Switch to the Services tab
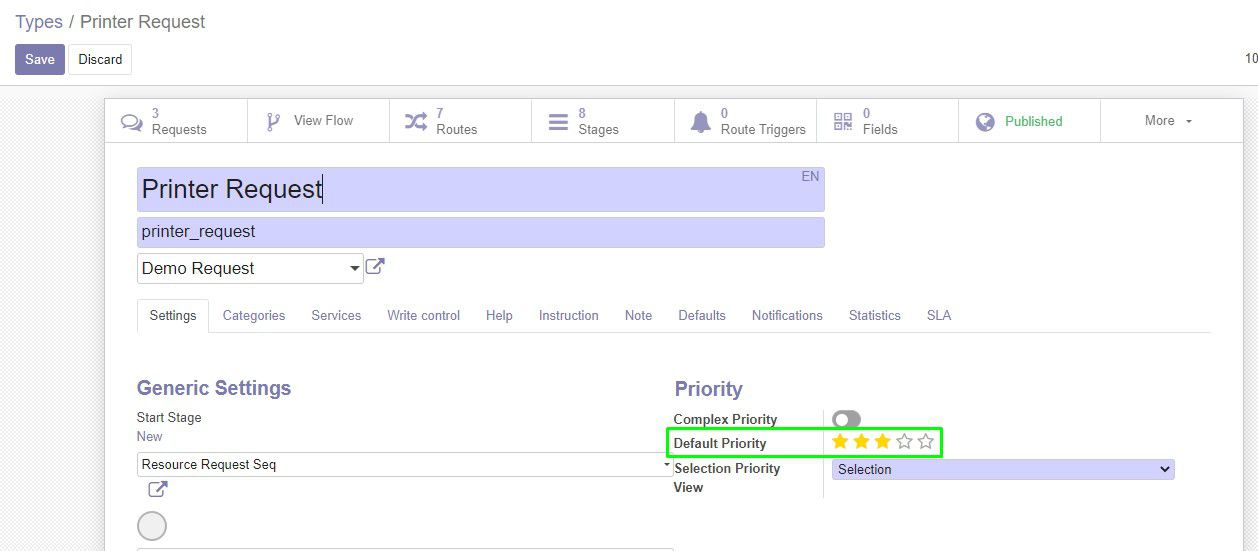Viewport: 1258px width, 551px height. 336,315
